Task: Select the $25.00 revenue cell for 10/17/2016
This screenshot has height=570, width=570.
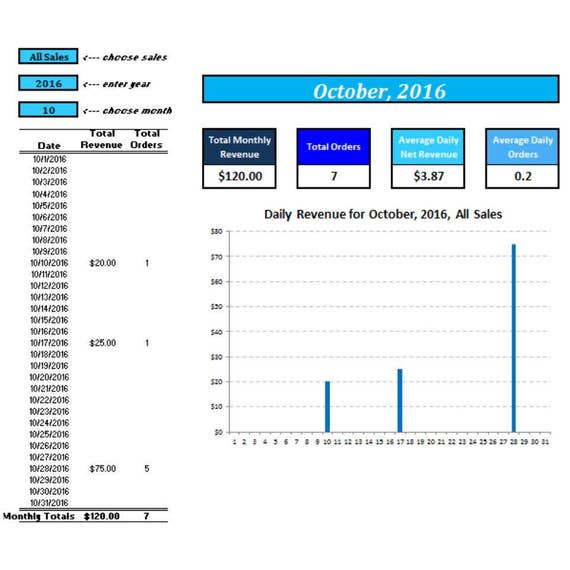Action: click(103, 343)
